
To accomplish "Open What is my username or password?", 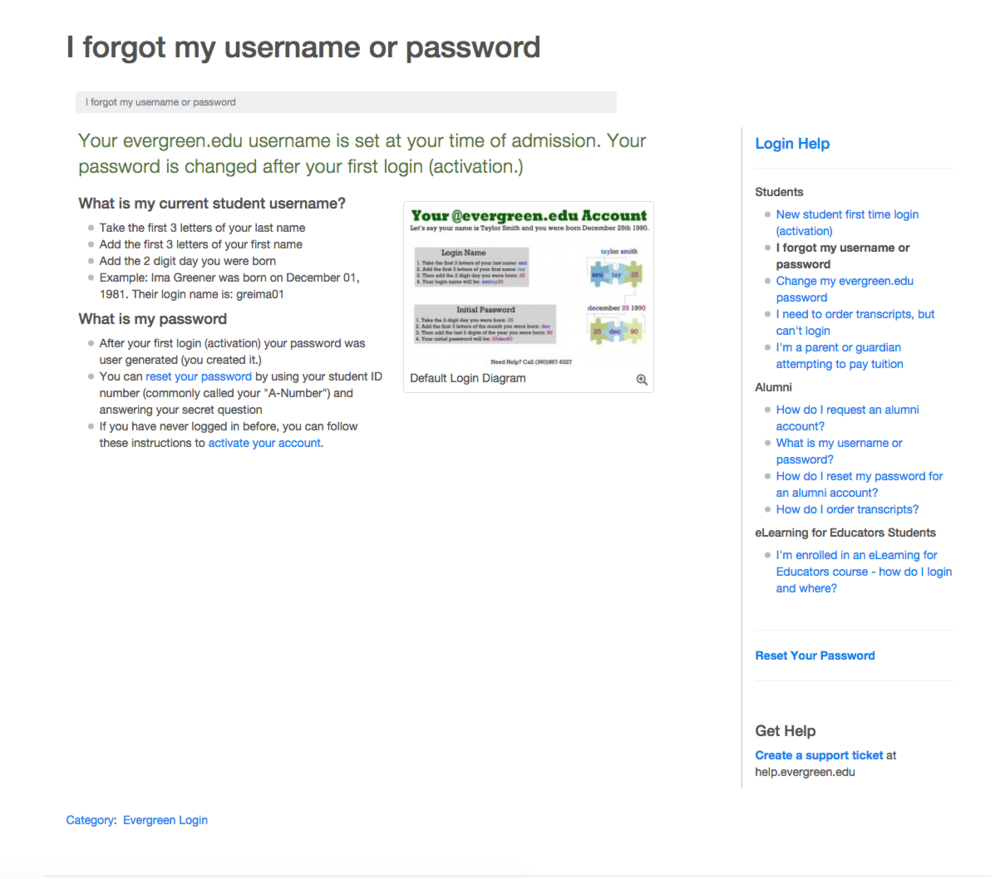I will coord(838,450).
